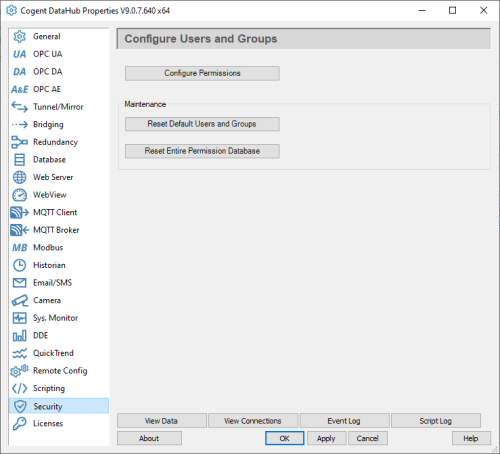Click the Licenses key icon
The image size is (500, 454).
pyautogui.click(x=19, y=423)
